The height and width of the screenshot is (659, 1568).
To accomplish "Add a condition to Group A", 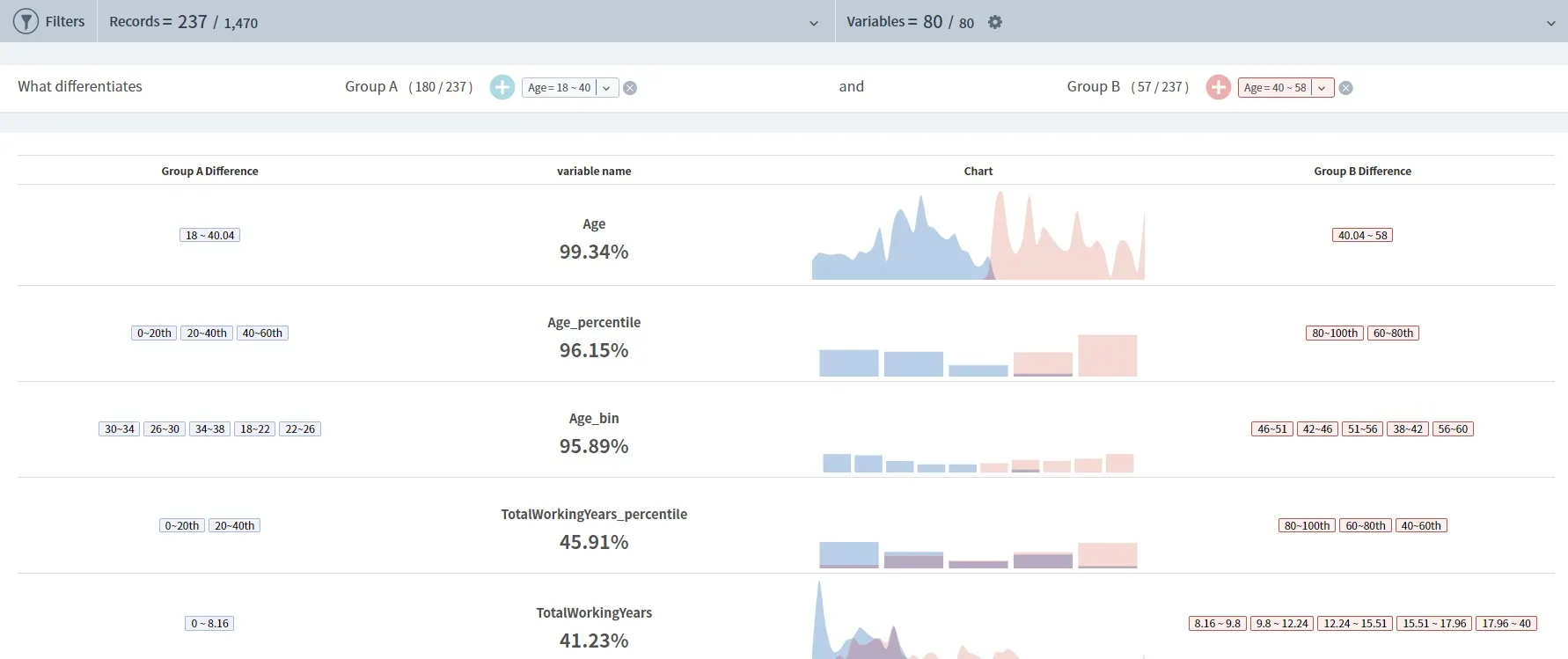I will click(x=502, y=87).
